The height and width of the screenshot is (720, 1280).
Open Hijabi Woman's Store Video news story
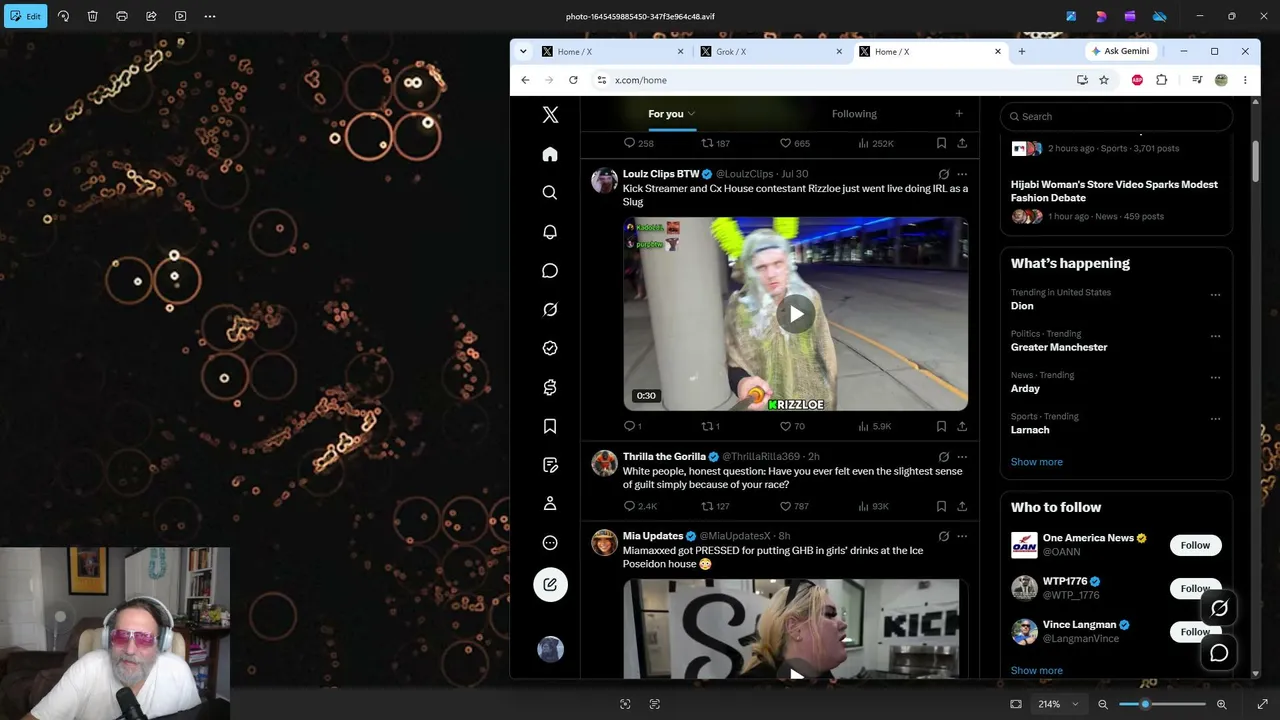click(1114, 191)
